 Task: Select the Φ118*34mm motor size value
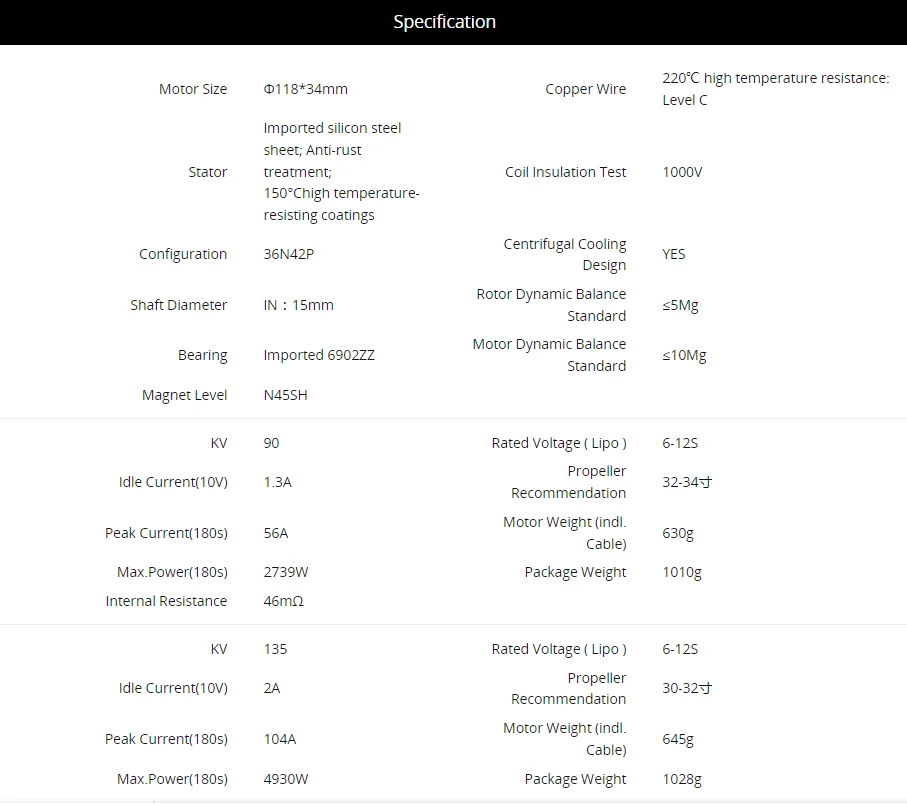(x=306, y=89)
